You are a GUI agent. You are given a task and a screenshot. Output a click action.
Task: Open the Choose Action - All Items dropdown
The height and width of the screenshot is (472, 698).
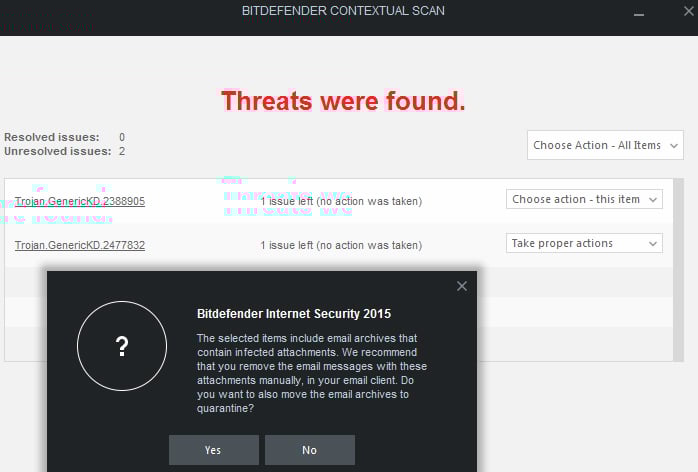[605, 145]
